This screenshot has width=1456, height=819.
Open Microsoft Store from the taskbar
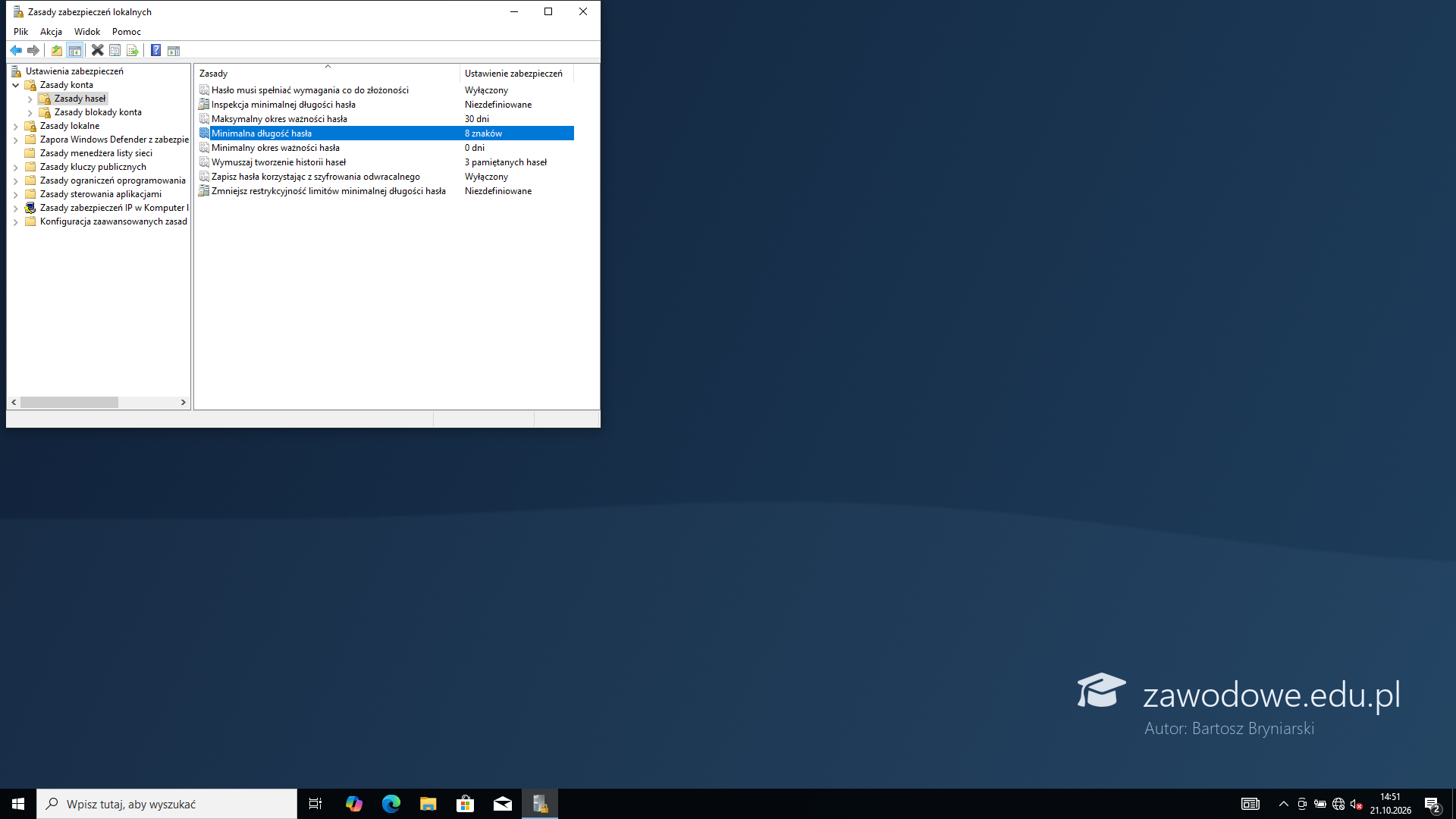(x=466, y=804)
